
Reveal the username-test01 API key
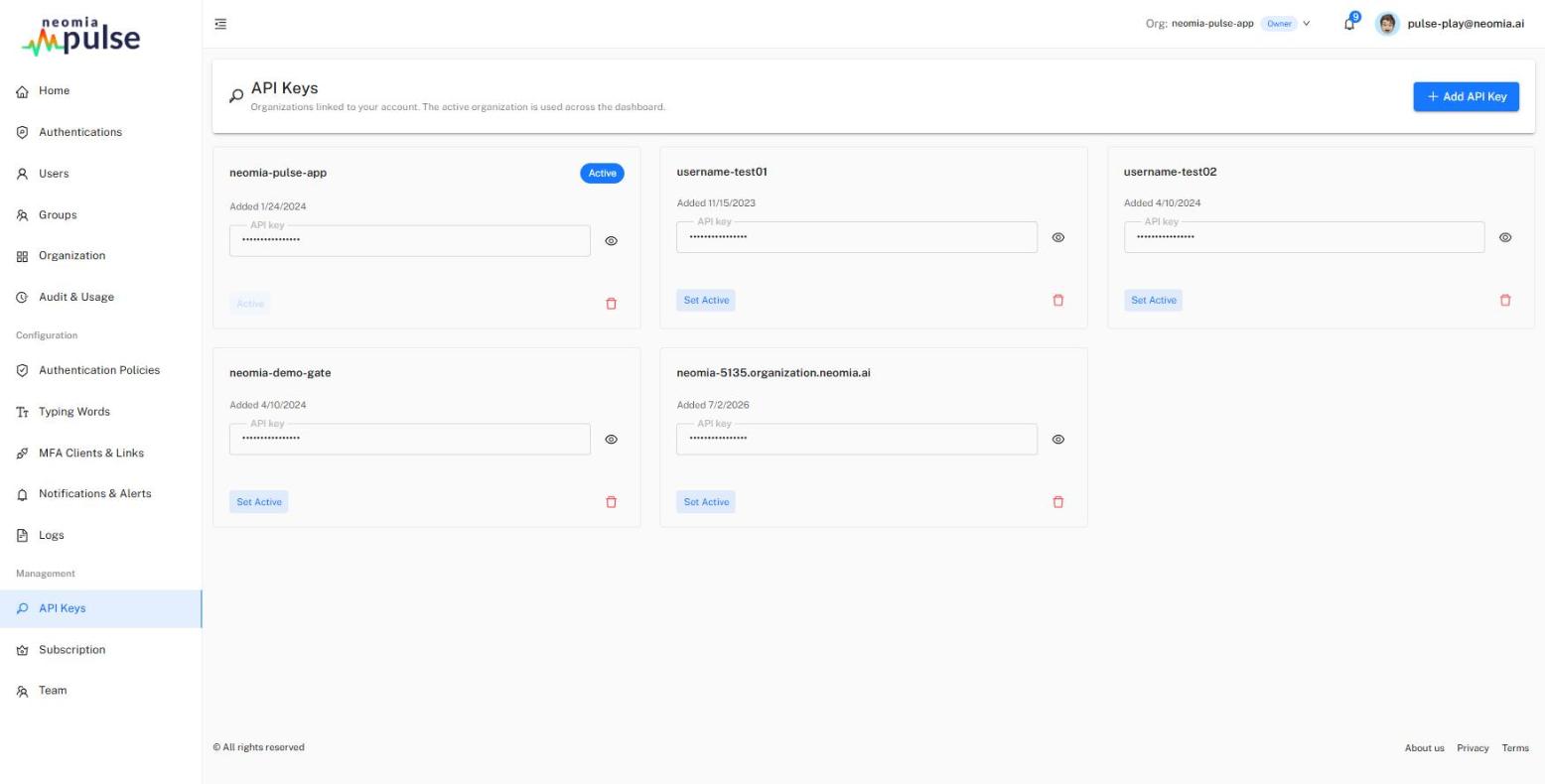pos(1057,237)
